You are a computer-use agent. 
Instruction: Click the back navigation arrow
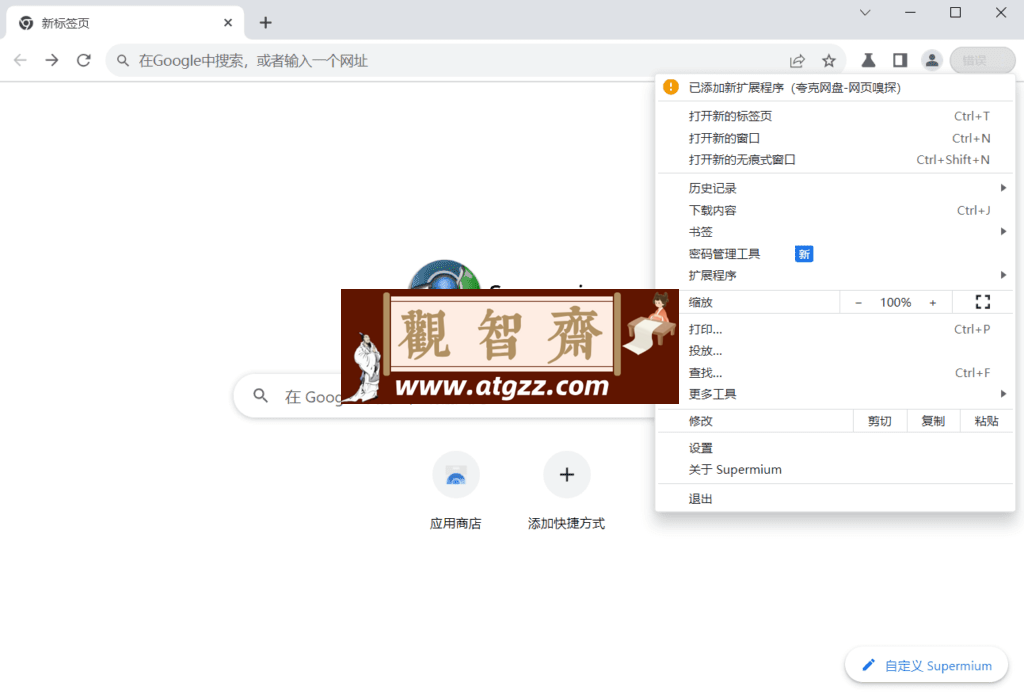(20, 61)
